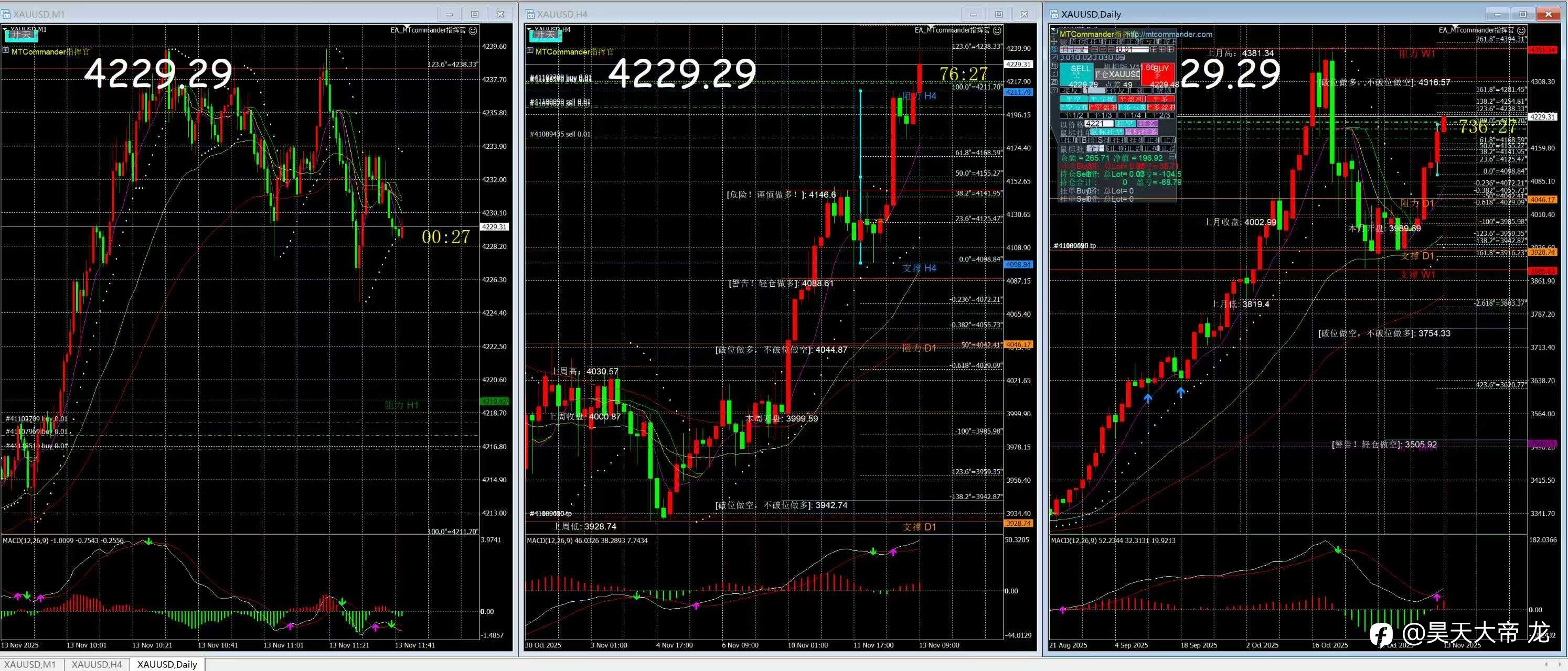Toggle the 开关 switch on the H4 chart
The width and height of the screenshot is (1568, 671).
(546, 34)
